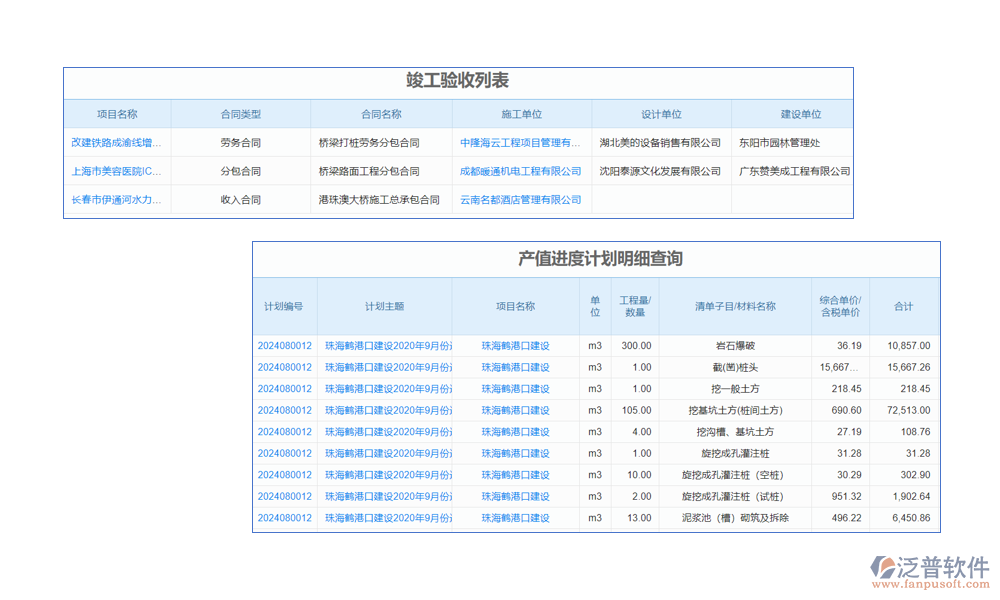The height and width of the screenshot is (600, 1000).
Task: Click the 清单子目/材料名称 column header
Action: [x=735, y=307]
